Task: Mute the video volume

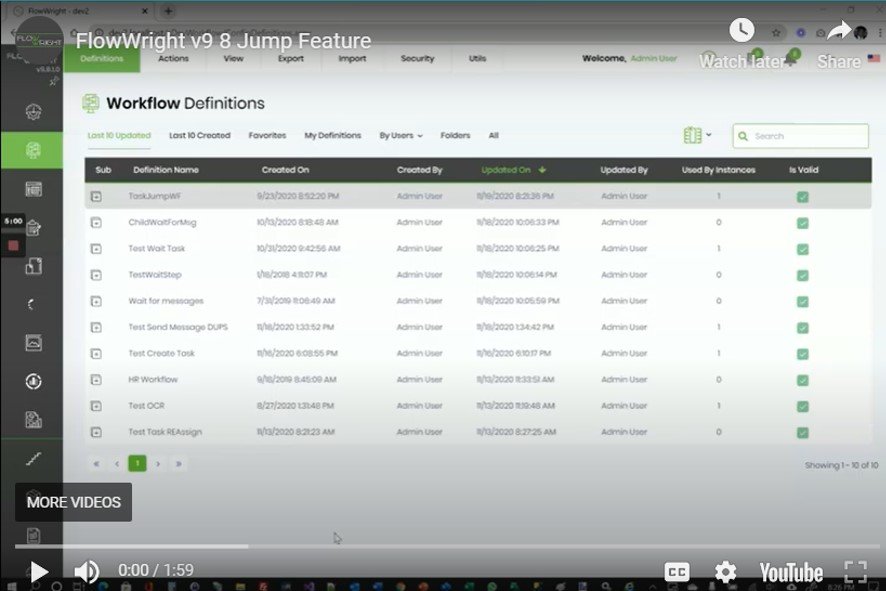Action: (x=87, y=571)
